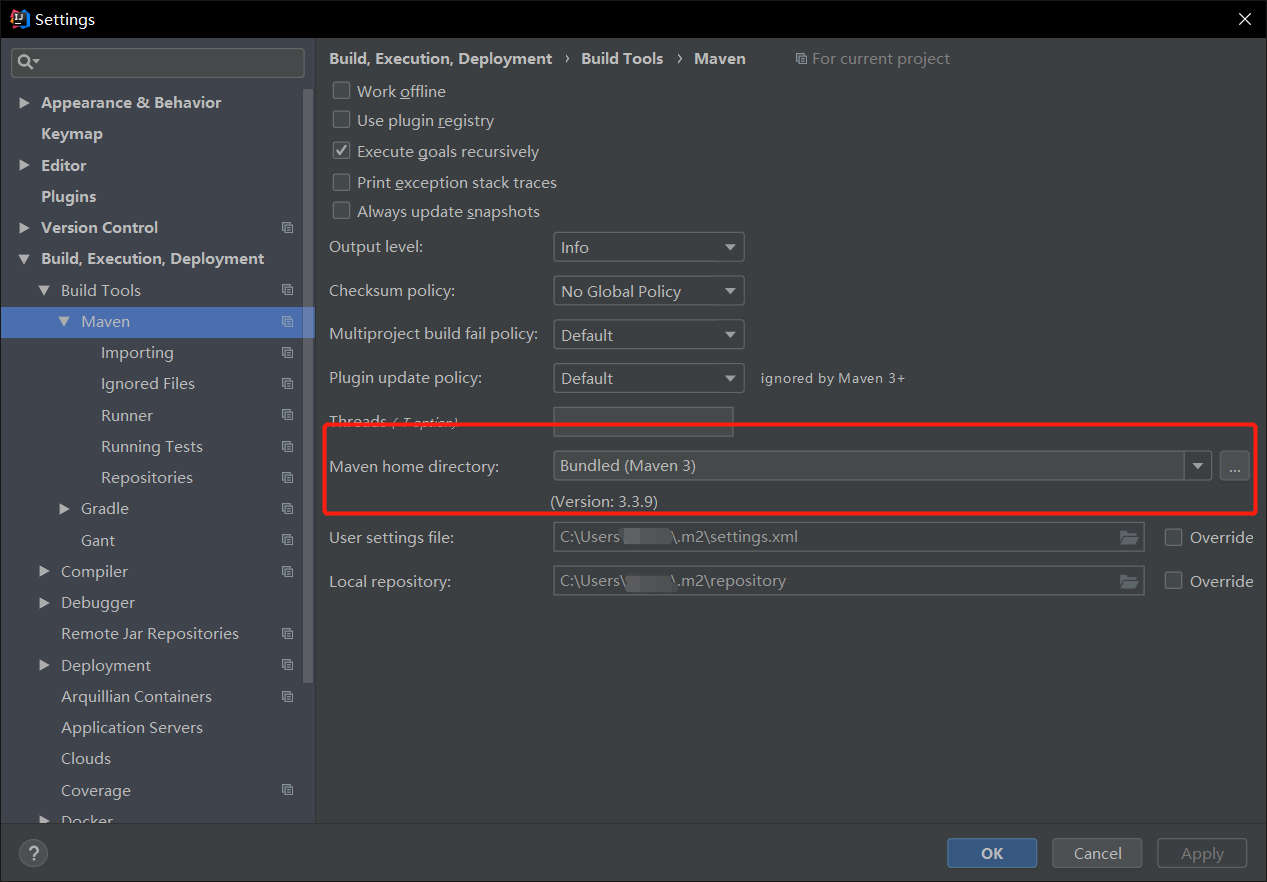This screenshot has height=882, width=1267.
Task: Click Build Tools in the breadcrumb header
Action: 621,58
